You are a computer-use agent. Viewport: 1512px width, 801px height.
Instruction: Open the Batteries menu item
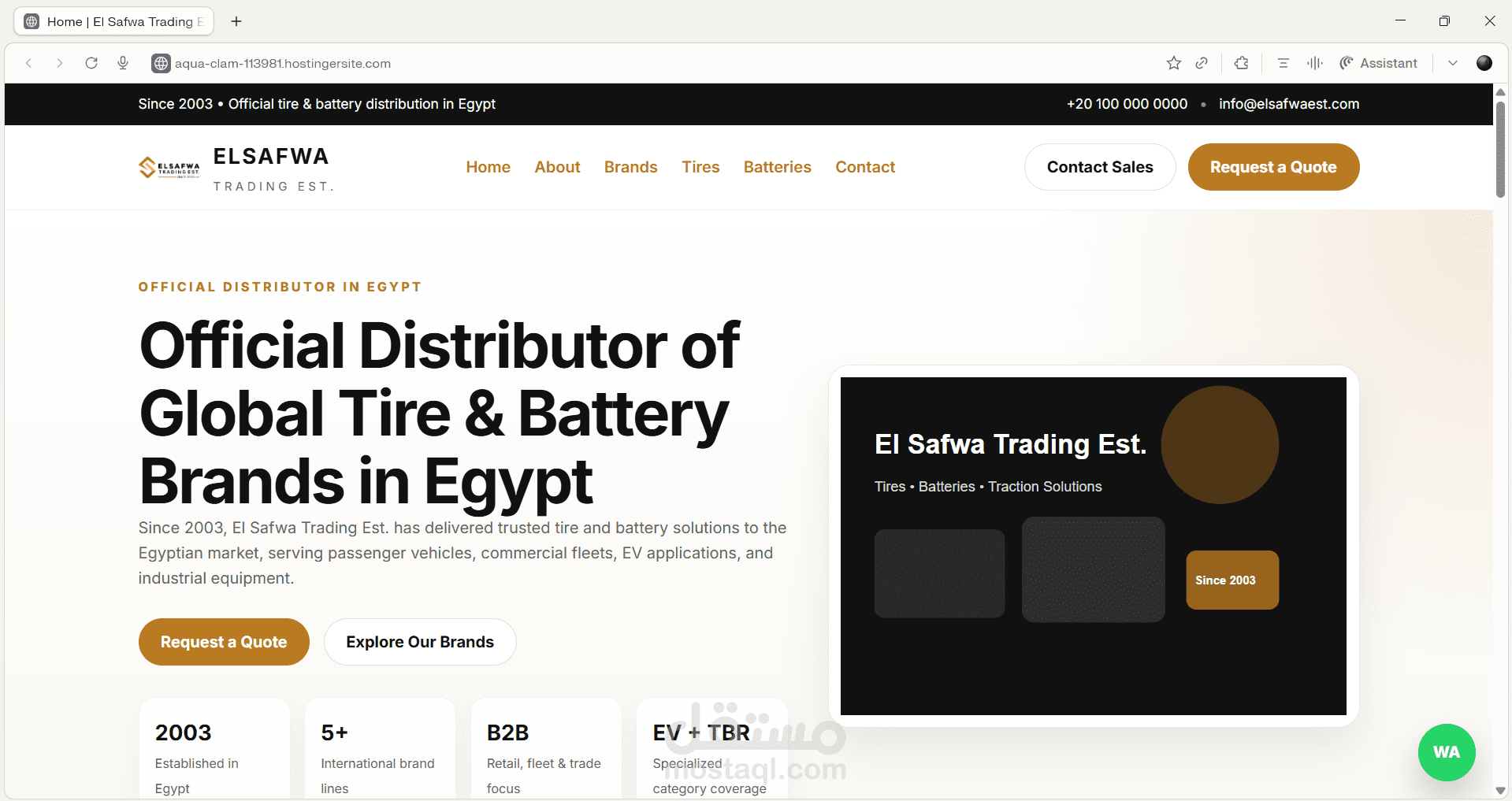point(778,167)
